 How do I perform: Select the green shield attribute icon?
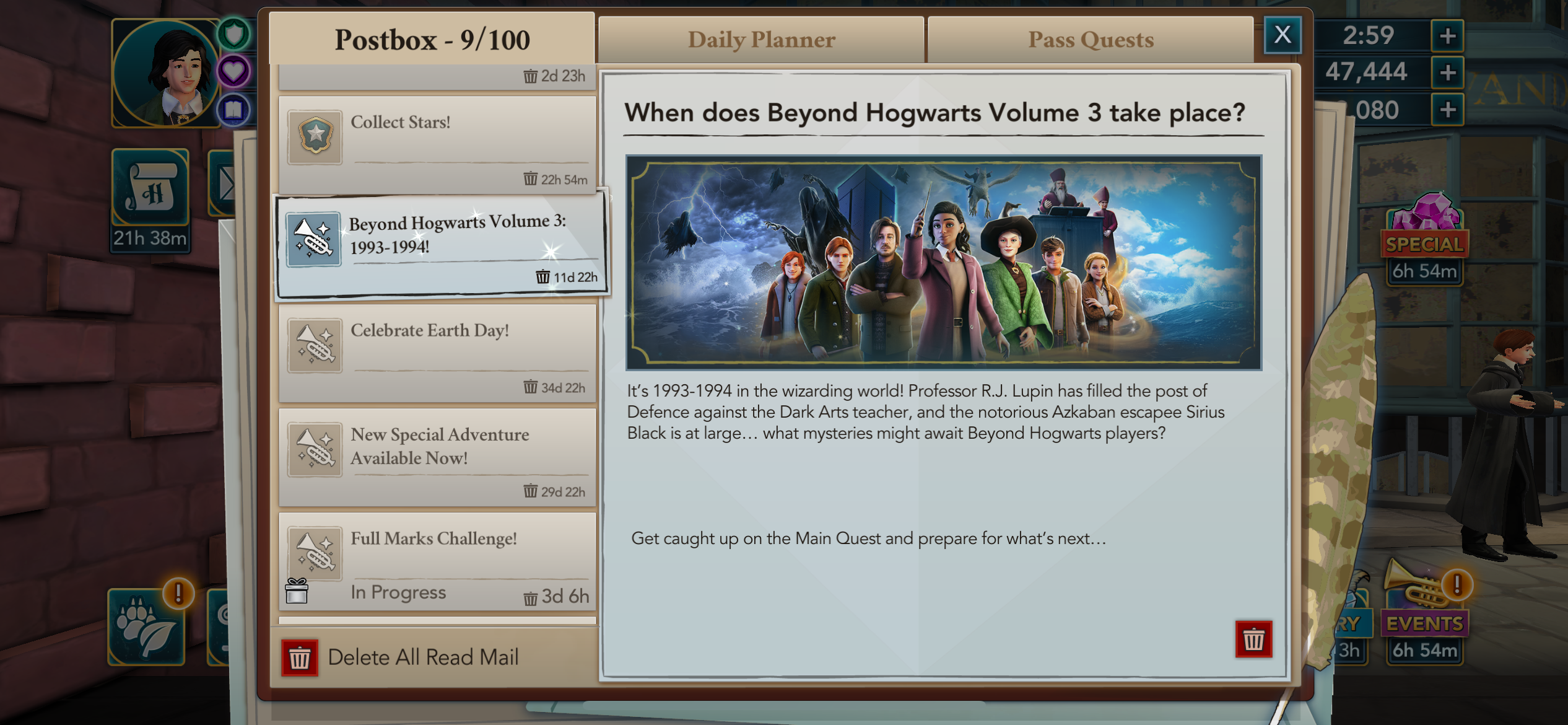[x=234, y=33]
